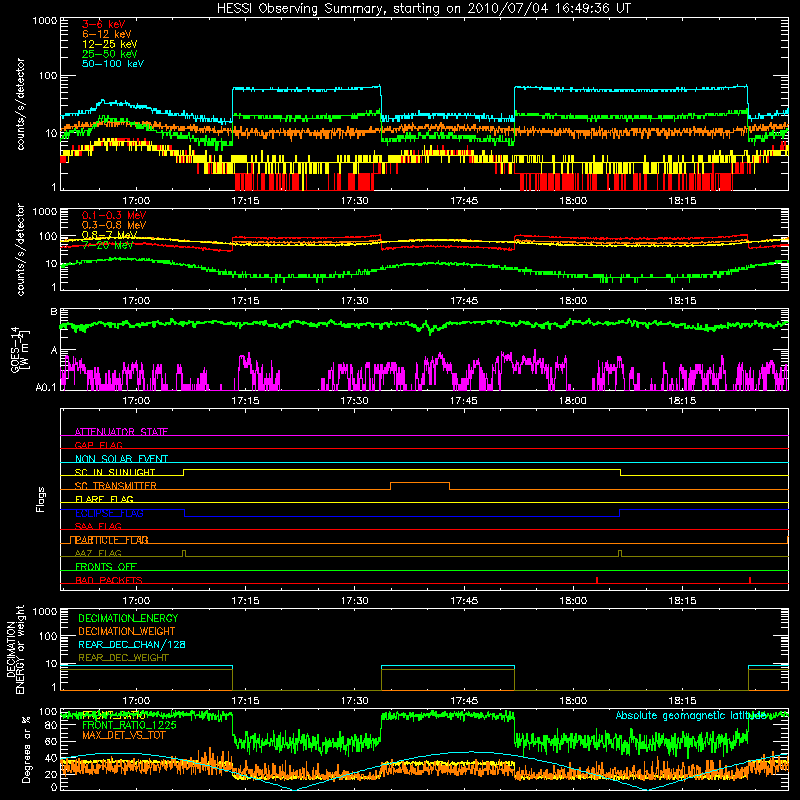The height and width of the screenshot is (800, 800).
Task: Click the 0.8-7 MeV legend label
Action: 109,235
